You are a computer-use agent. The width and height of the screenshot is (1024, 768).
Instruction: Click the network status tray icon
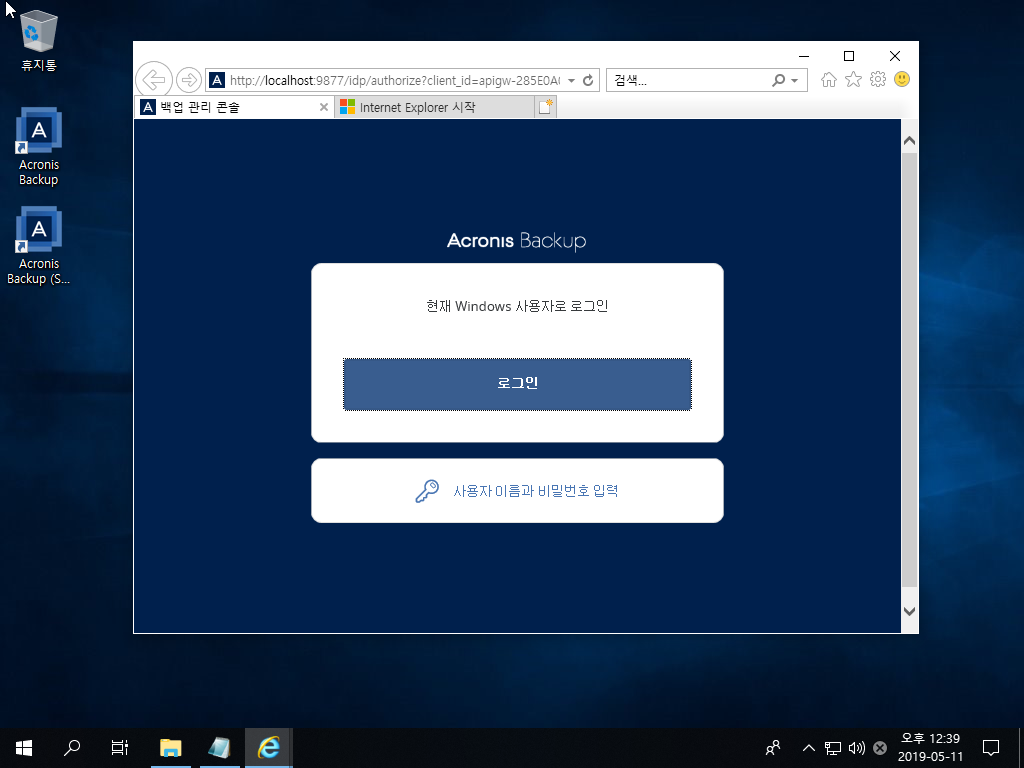click(x=833, y=748)
